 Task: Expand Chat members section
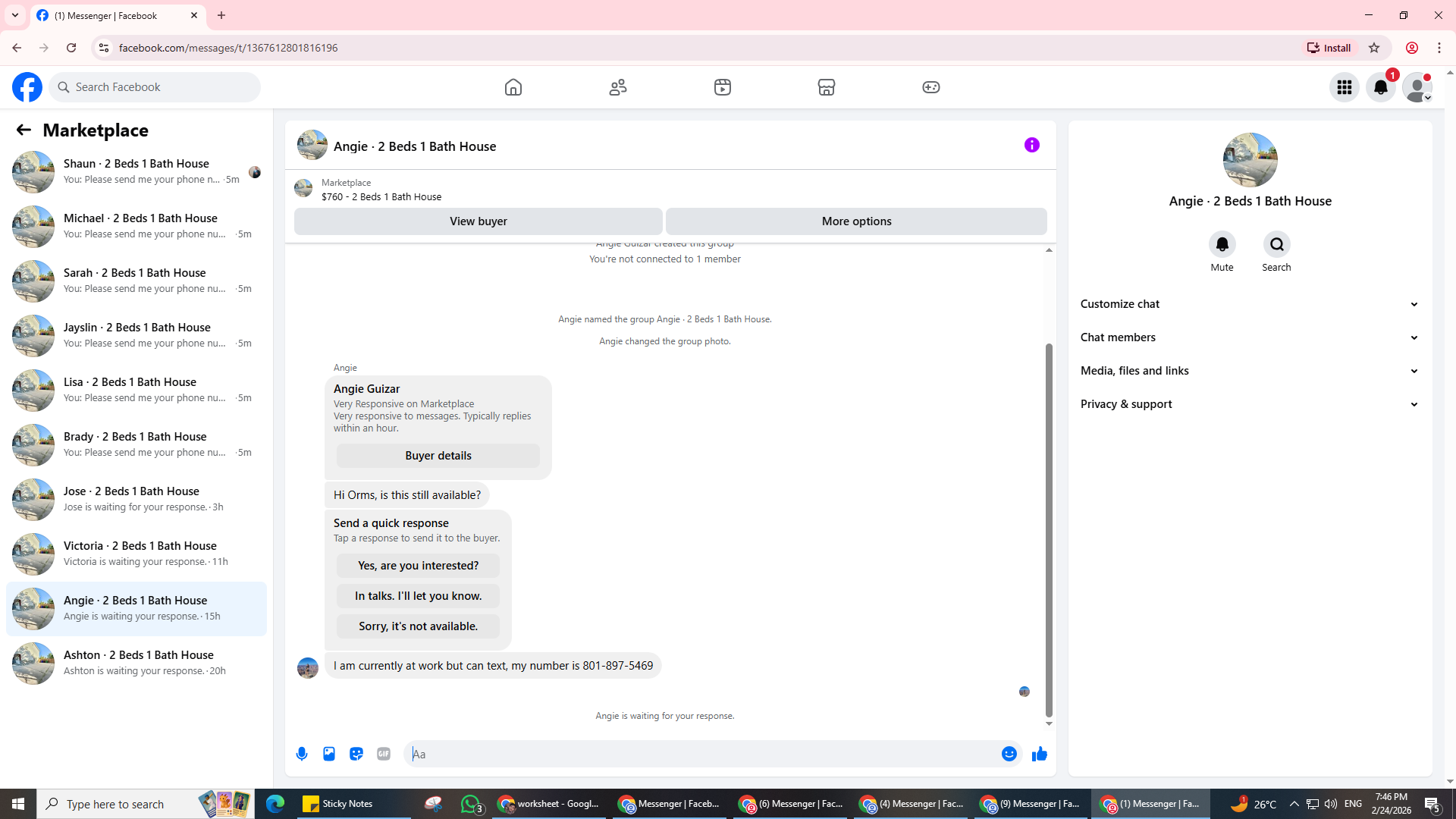click(x=1249, y=337)
